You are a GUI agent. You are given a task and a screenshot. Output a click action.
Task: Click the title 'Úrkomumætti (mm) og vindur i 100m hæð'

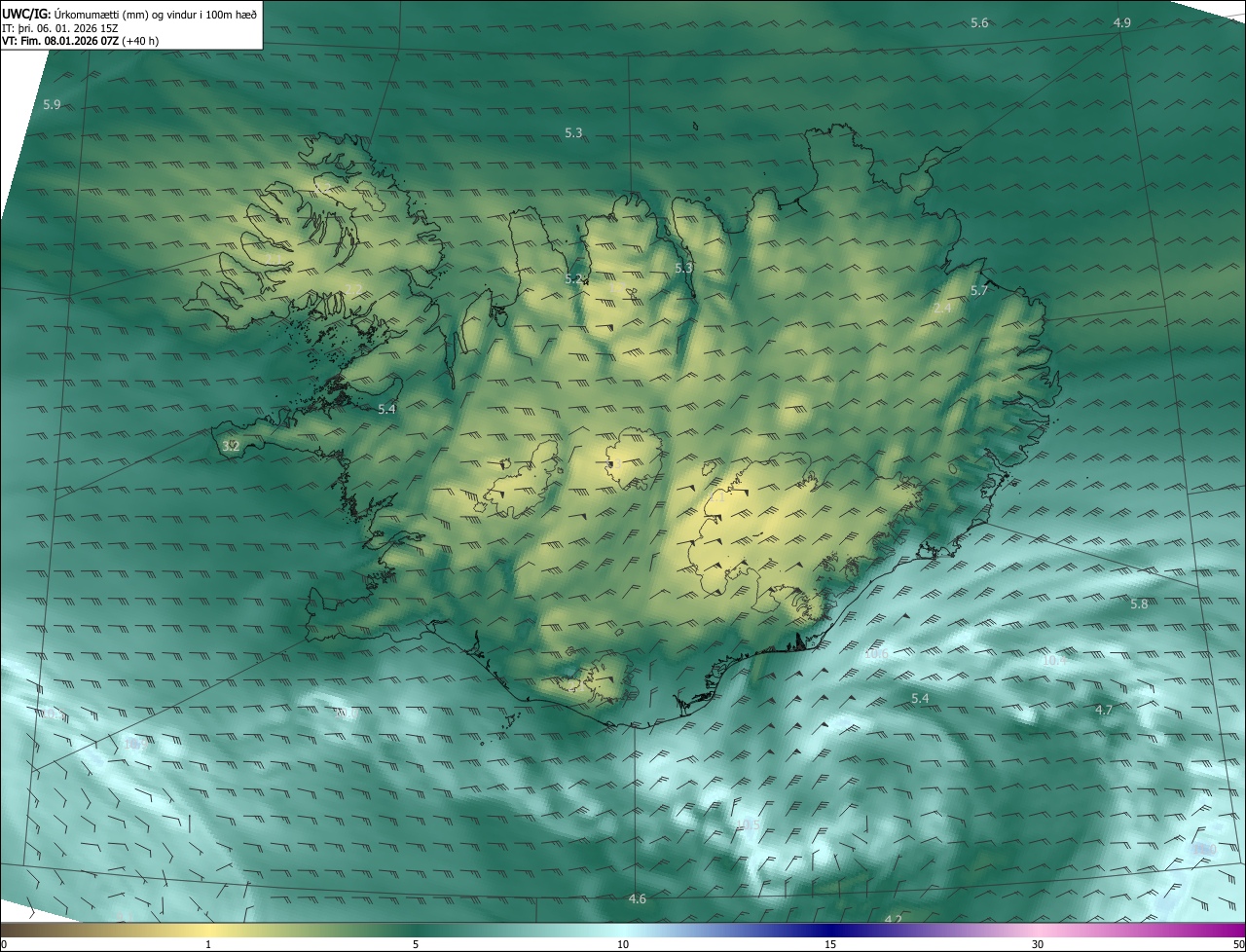pos(155,14)
